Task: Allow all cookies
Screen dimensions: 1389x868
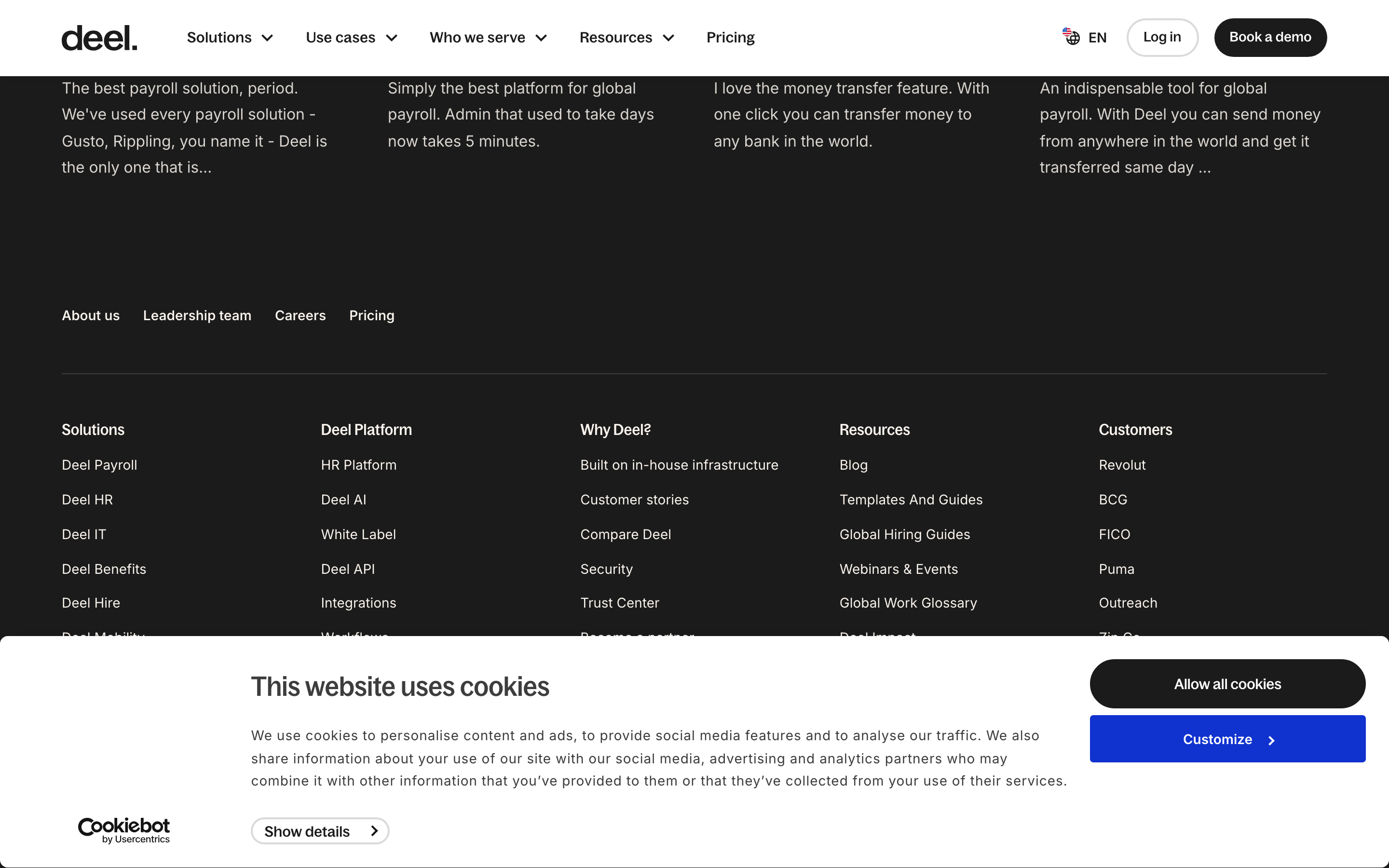Action: pyautogui.click(x=1227, y=684)
